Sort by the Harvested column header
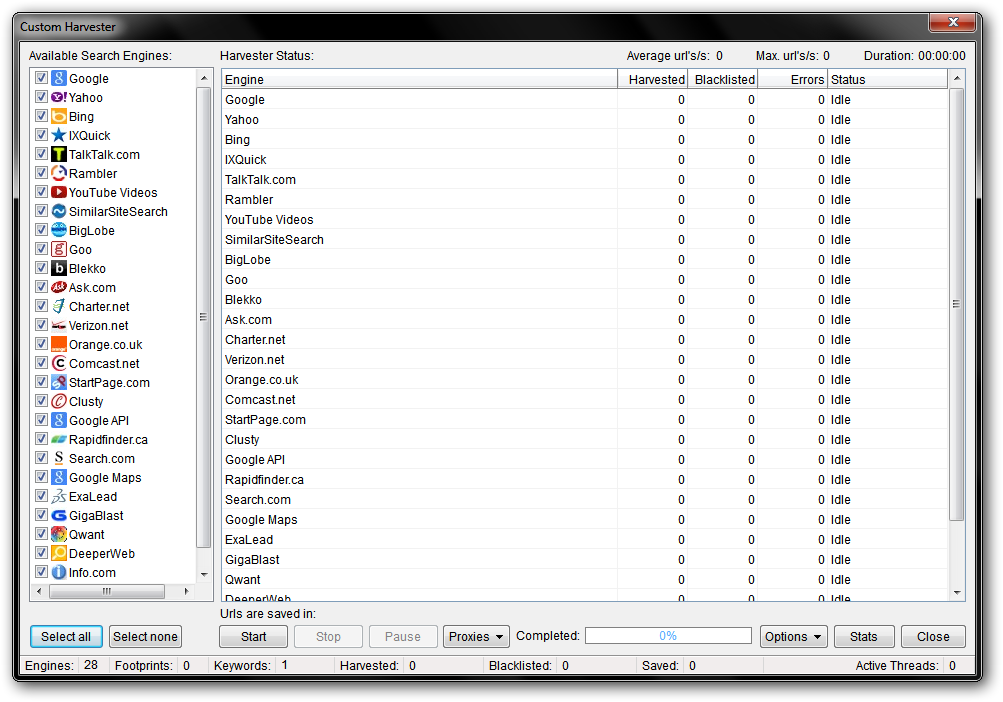 (x=652, y=79)
